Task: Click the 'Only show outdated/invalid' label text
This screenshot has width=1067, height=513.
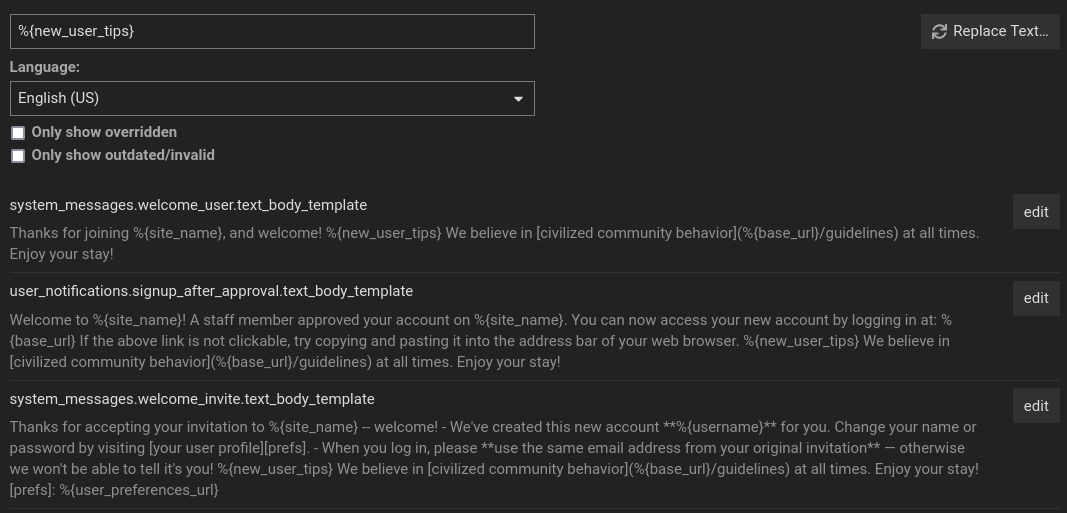Action: pyautogui.click(x=123, y=155)
